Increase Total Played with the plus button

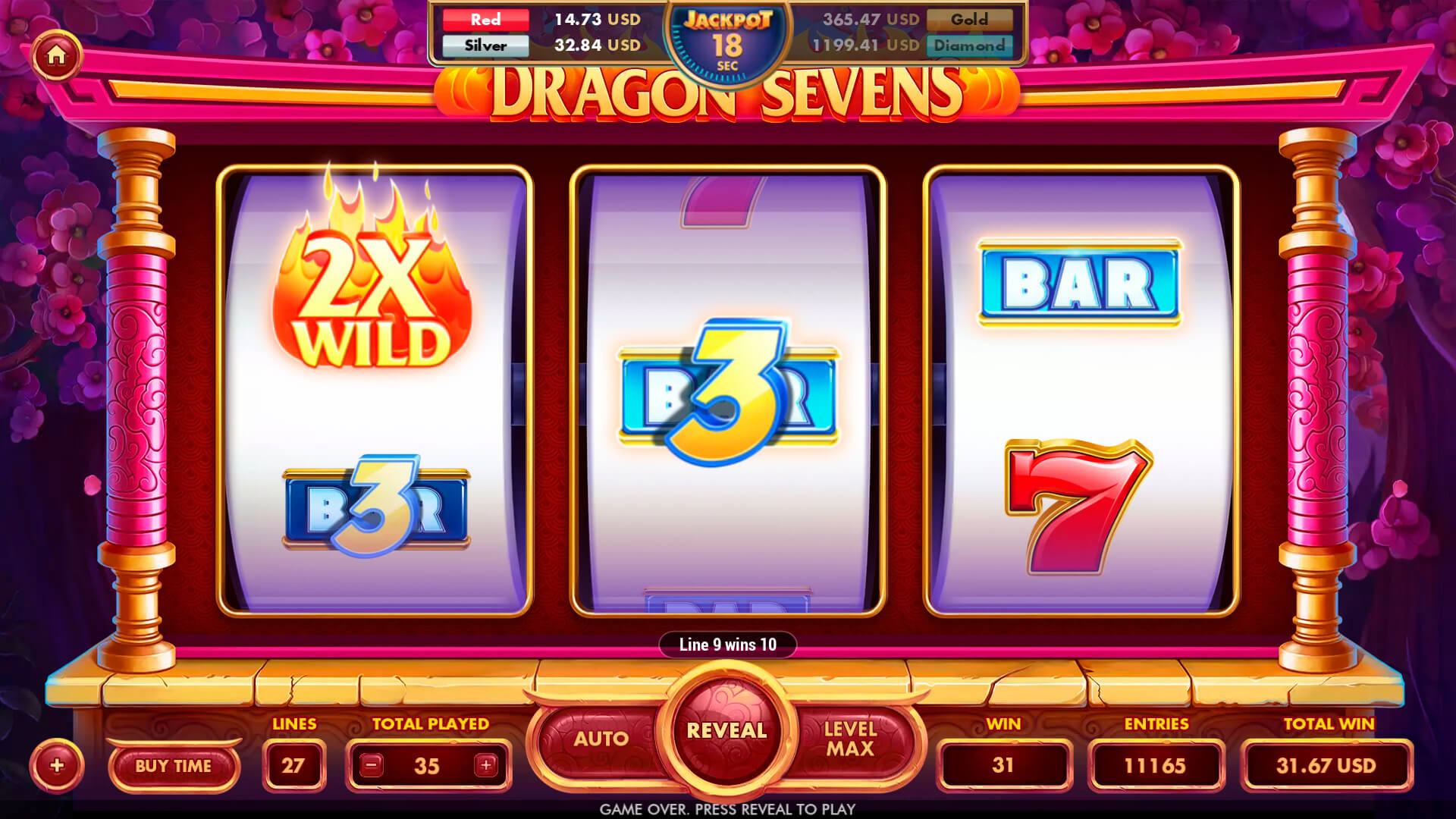(486, 765)
